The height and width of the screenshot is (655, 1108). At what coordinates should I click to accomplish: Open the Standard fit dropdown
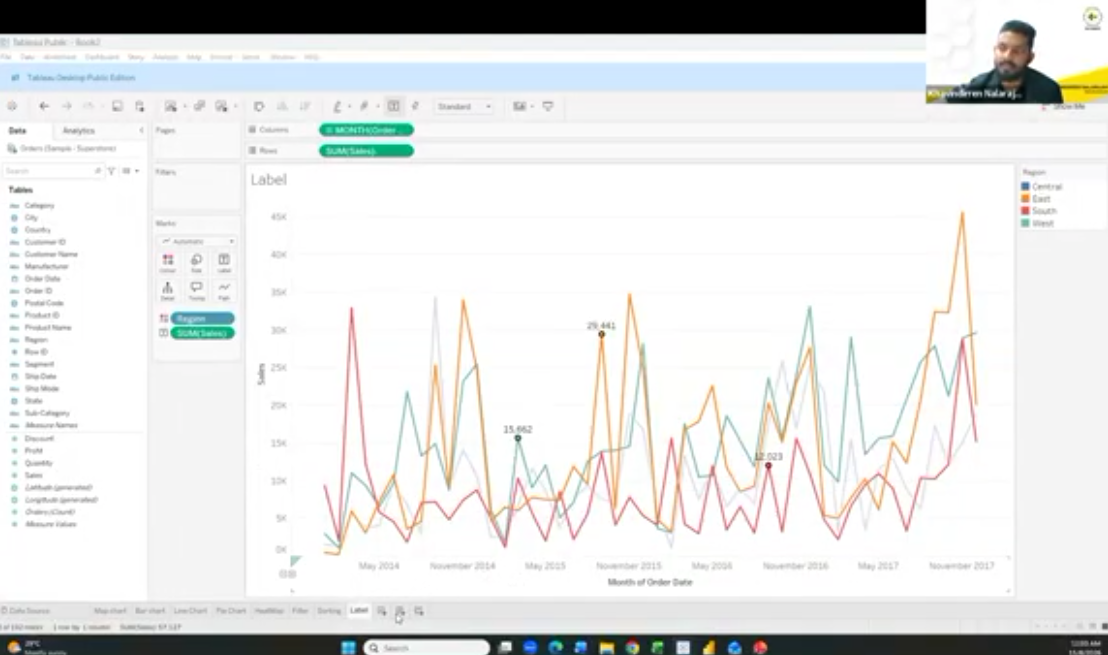point(464,107)
